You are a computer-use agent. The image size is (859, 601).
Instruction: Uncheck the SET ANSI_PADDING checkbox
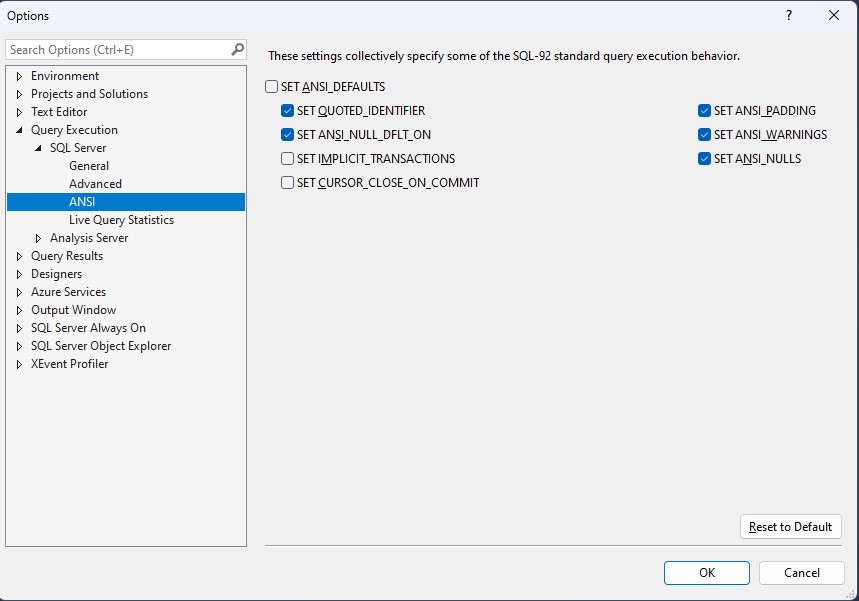[x=705, y=111]
